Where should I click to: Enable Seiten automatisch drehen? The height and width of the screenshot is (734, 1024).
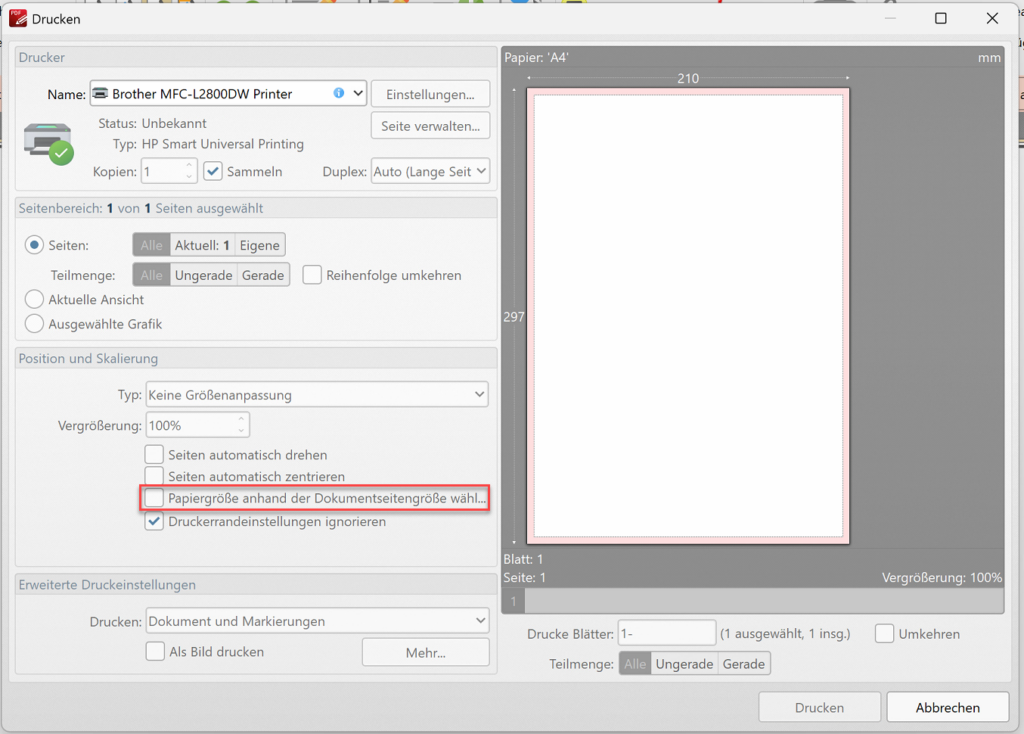point(154,455)
